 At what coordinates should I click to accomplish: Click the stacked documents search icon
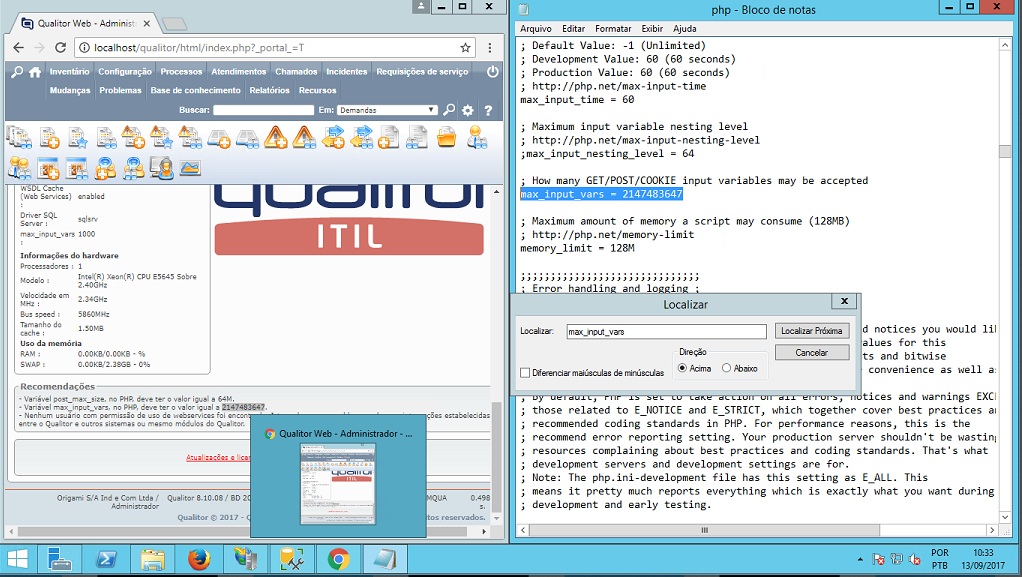(20, 138)
